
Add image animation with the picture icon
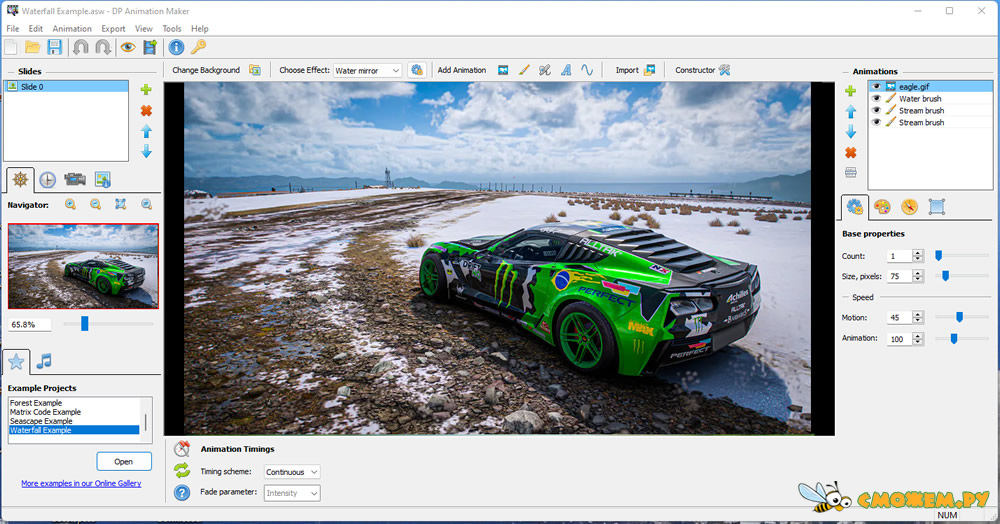[503, 70]
